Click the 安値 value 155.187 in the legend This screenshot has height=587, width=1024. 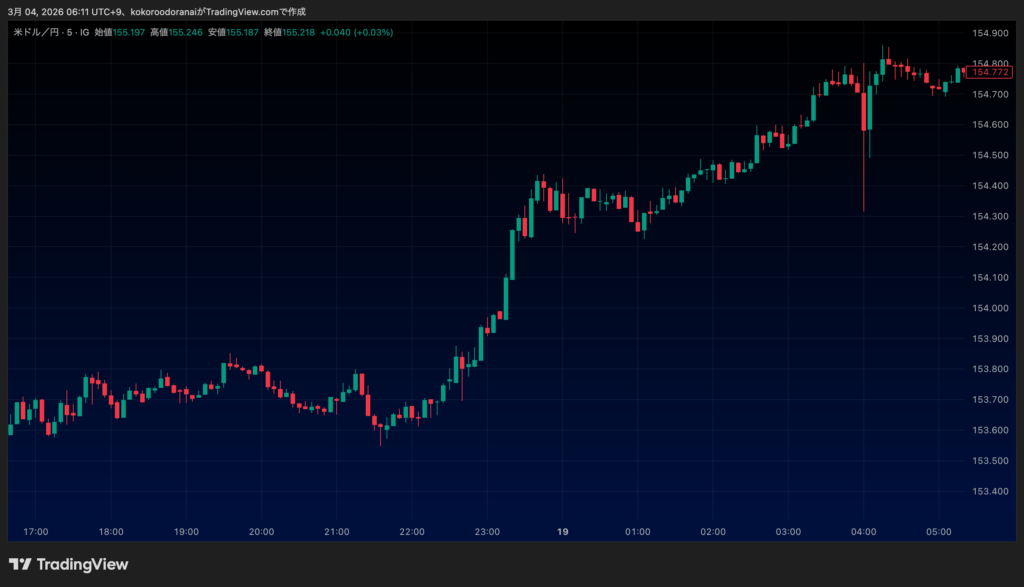pos(243,33)
